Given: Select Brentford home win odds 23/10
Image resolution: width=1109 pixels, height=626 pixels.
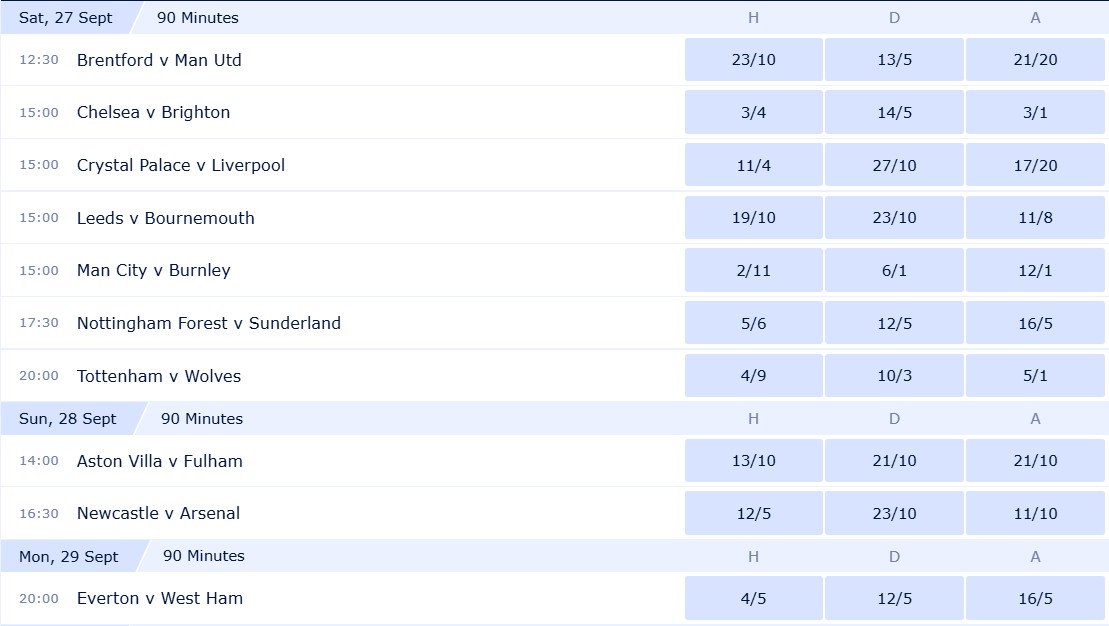Looking at the screenshot, I should click(x=753, y=59).
